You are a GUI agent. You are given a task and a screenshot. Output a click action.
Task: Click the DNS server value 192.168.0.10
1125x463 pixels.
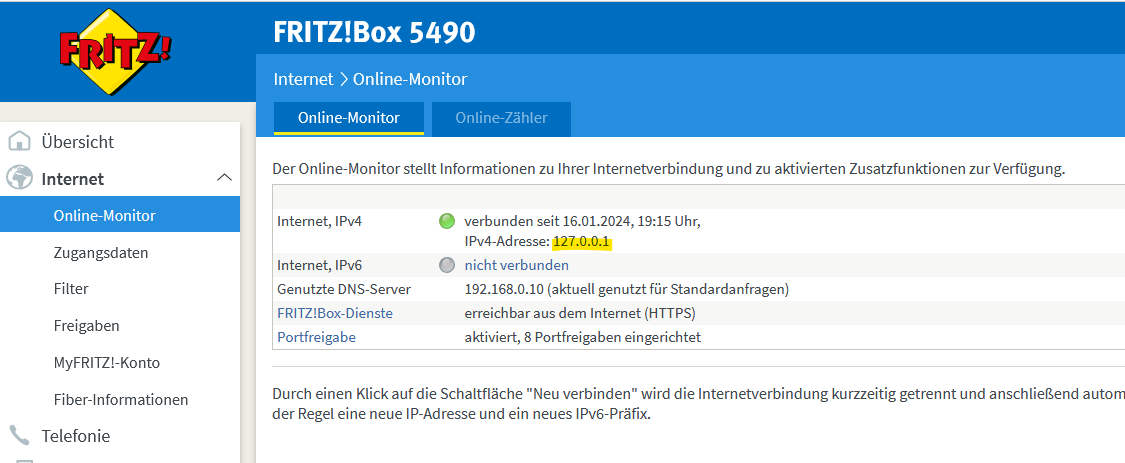(504, 289)
